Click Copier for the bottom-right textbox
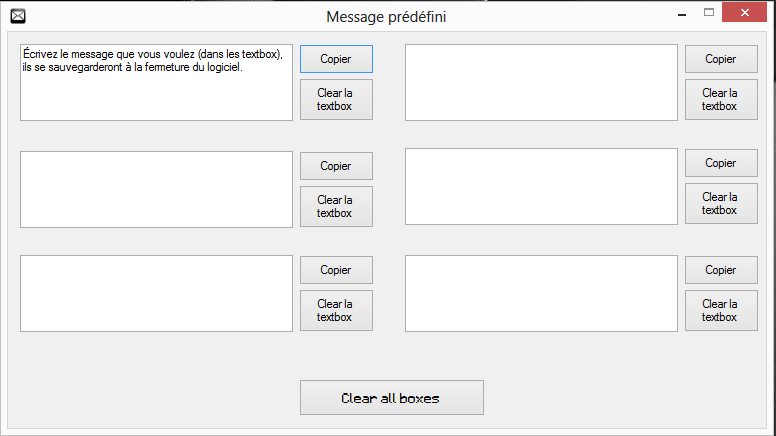 point(721,270)
